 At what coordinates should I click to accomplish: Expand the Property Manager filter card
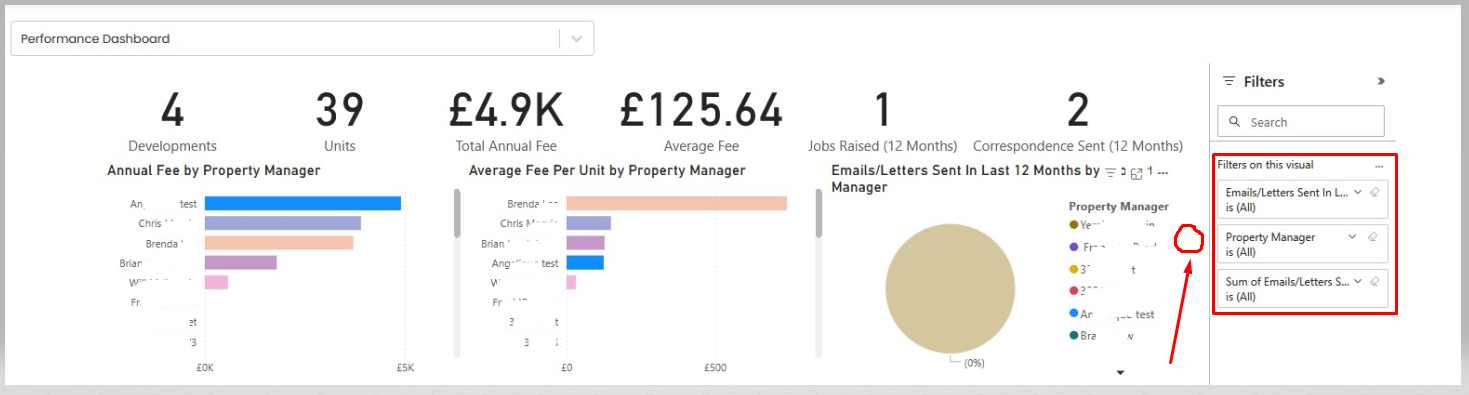pos(1352,237)
